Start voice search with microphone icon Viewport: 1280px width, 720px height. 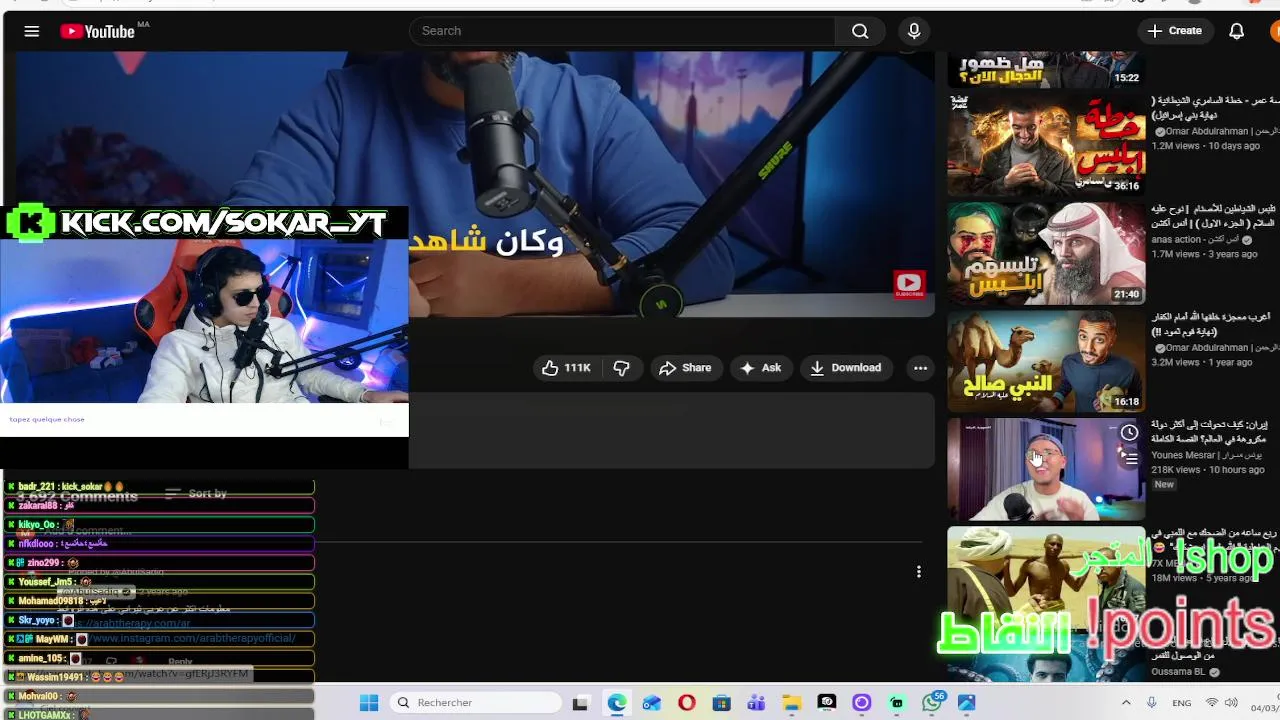(914, 31)
